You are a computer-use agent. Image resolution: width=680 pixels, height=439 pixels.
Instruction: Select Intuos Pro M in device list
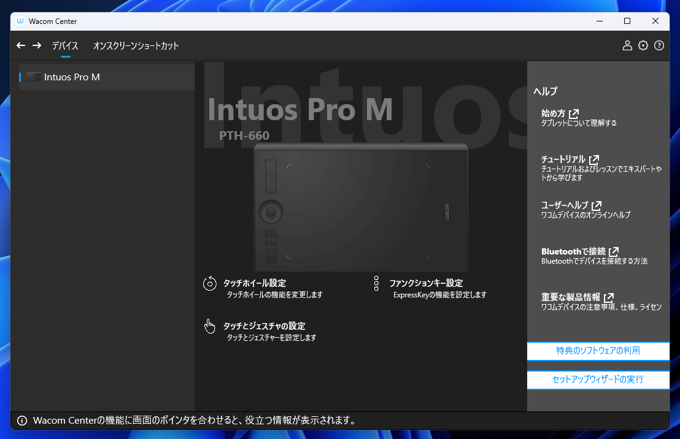pos(107,77)
